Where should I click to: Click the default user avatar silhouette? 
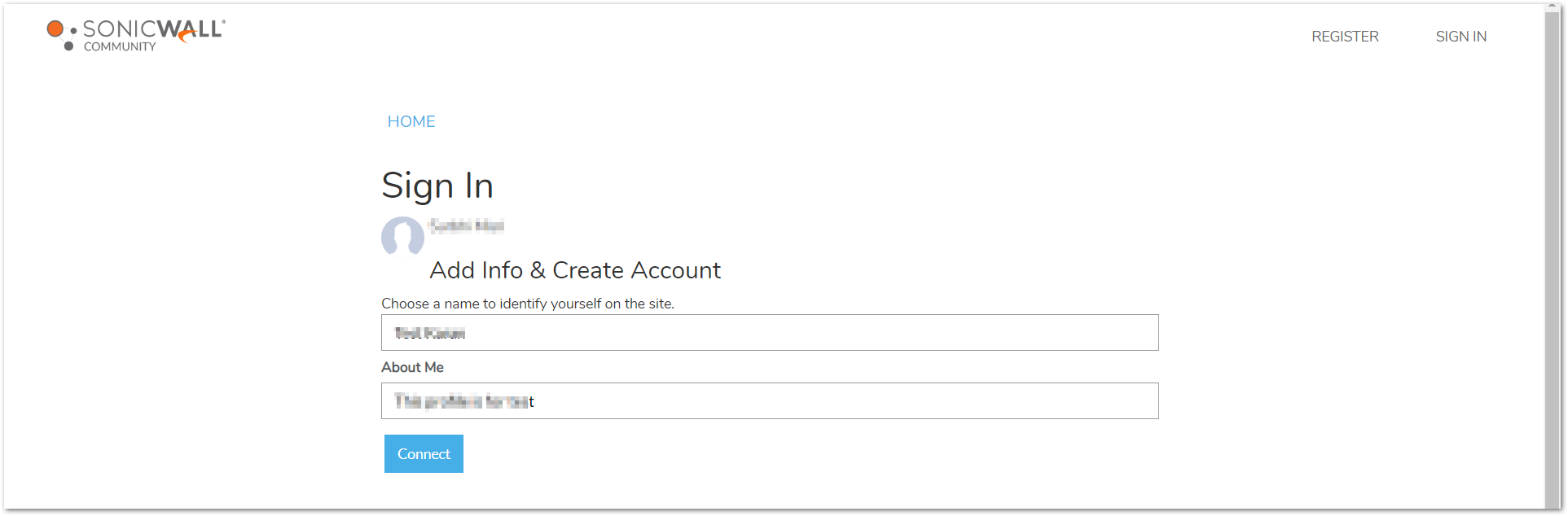402,237
